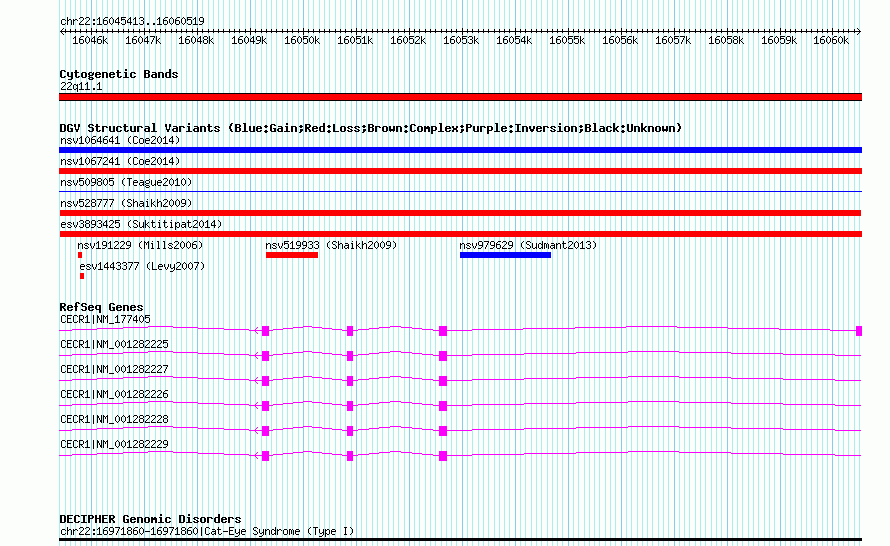Click the 16053k ruler tick label
The height and width of the screenshot is (546, 890).
point(461,40)
